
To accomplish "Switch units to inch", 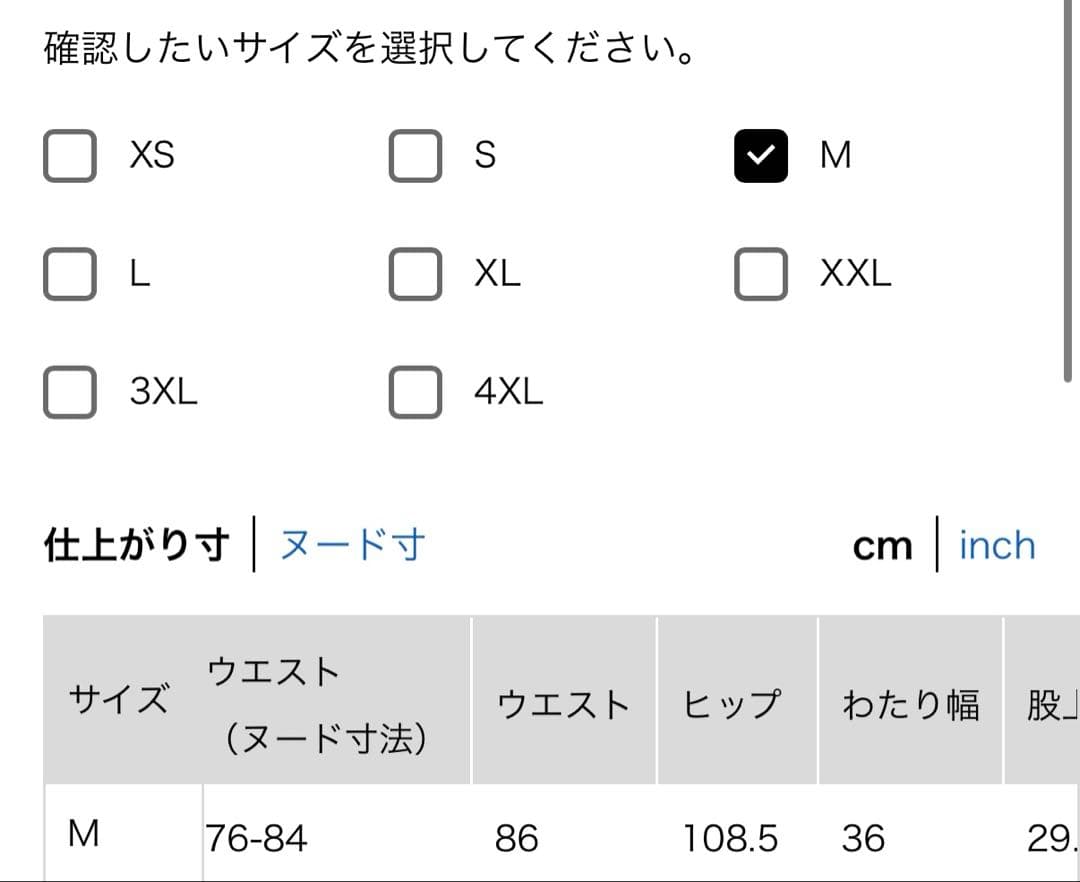I will (x=996, y=546).
